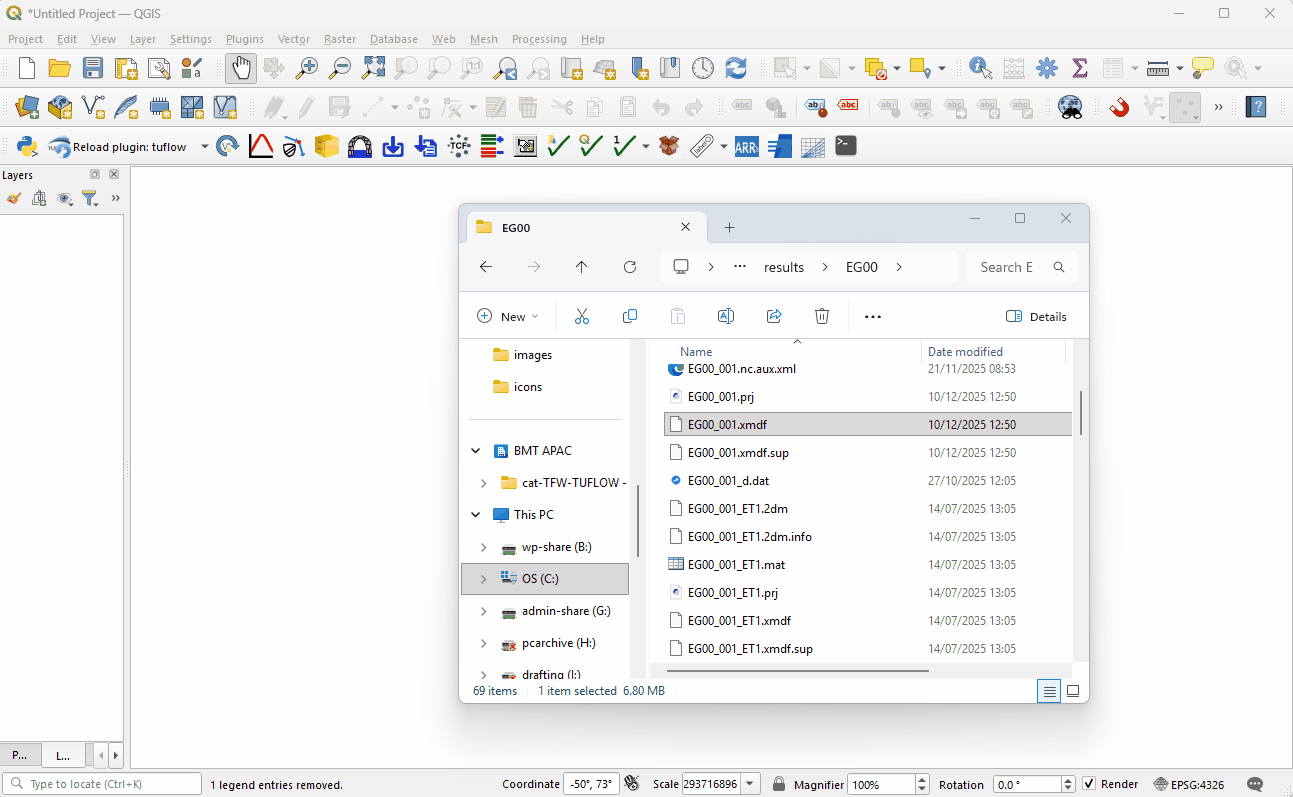Click the Details button in Explorer
The width and height of the screenshot is (1293, 797).
(1036, 317)
